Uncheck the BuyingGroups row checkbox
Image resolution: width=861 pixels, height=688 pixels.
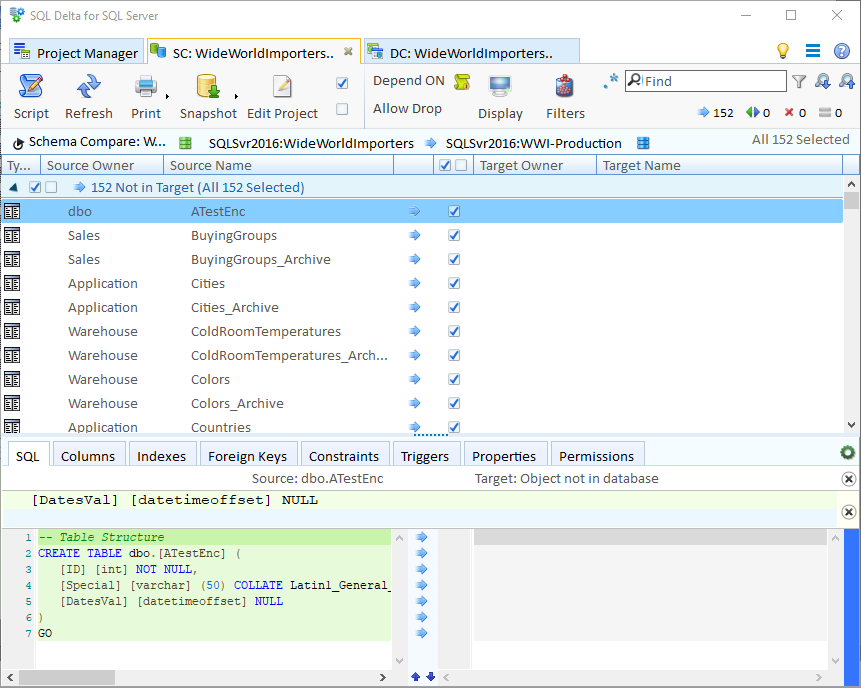click(454, 236)
